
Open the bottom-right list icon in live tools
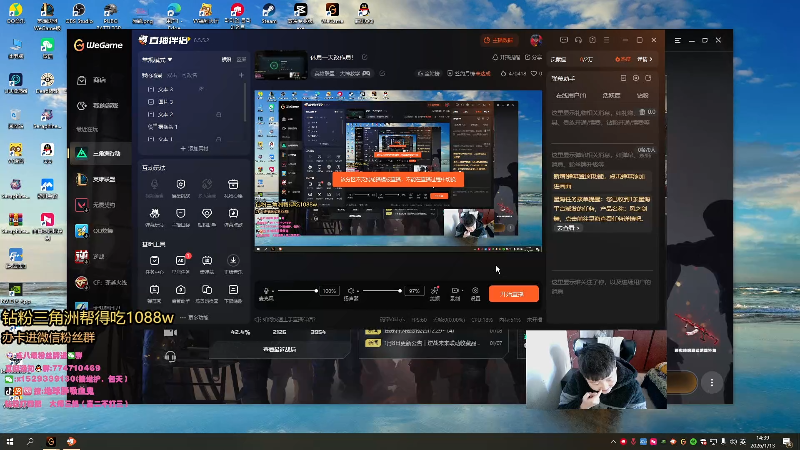click(233, 290)
